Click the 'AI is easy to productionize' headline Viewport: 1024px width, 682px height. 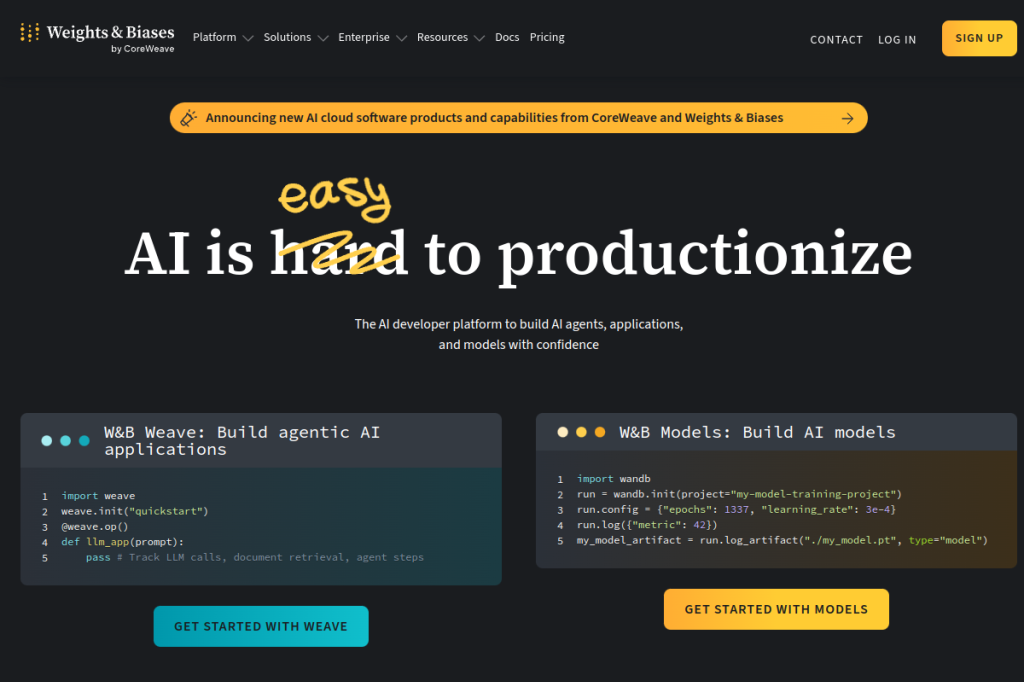519,235
